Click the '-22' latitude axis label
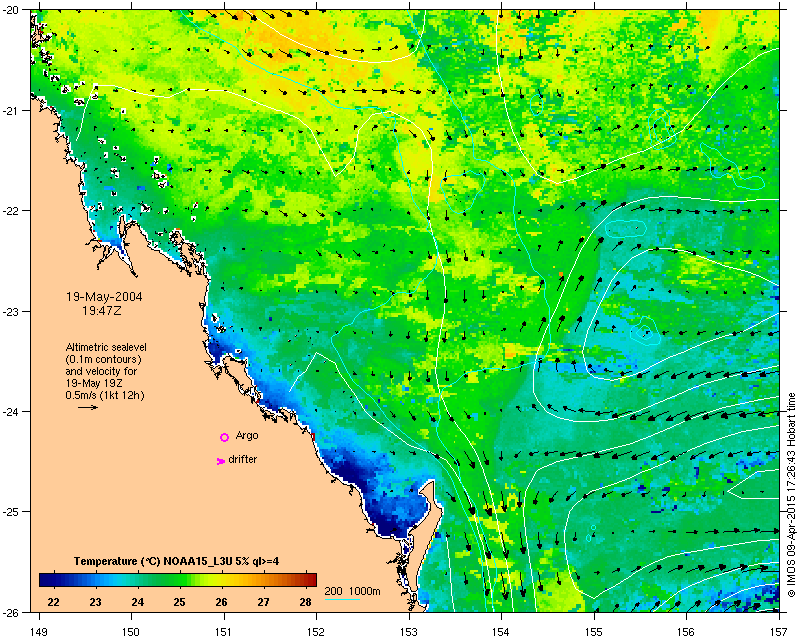The height and width of the screenshot is (640, 800). click(x=10, y=211)
